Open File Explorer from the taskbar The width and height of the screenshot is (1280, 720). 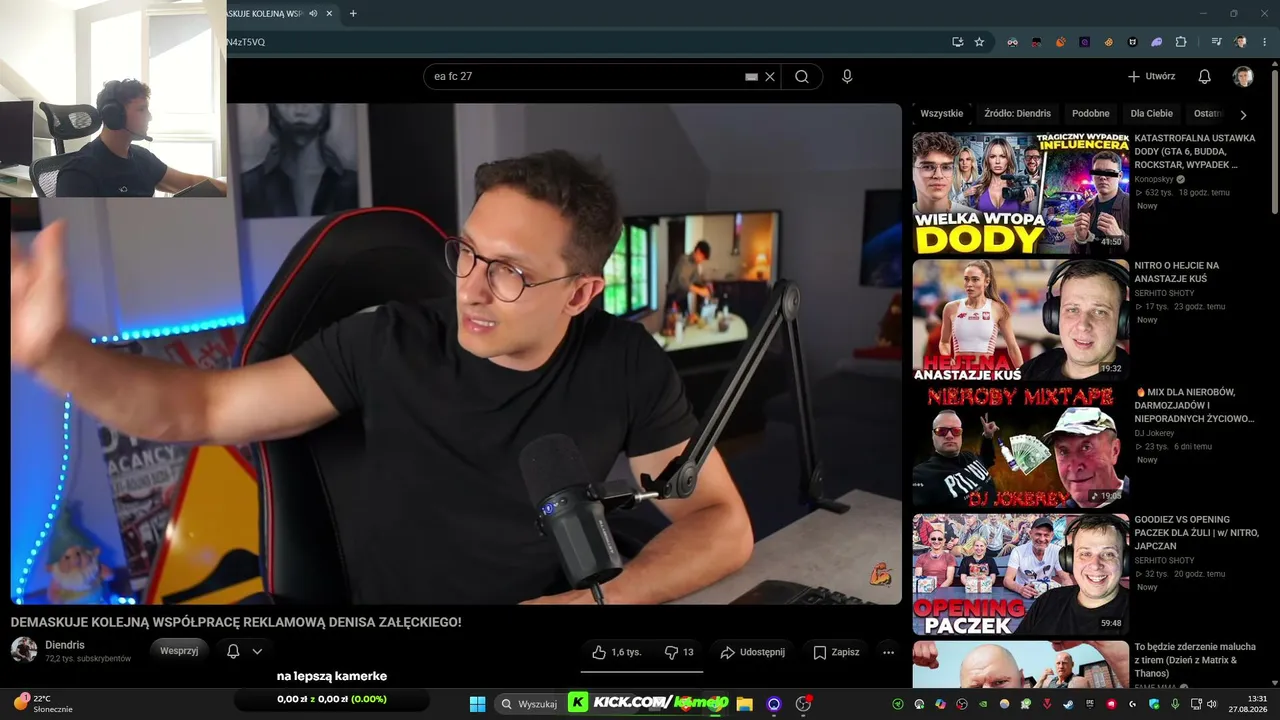pyautogui.click(x=744, y=704)
